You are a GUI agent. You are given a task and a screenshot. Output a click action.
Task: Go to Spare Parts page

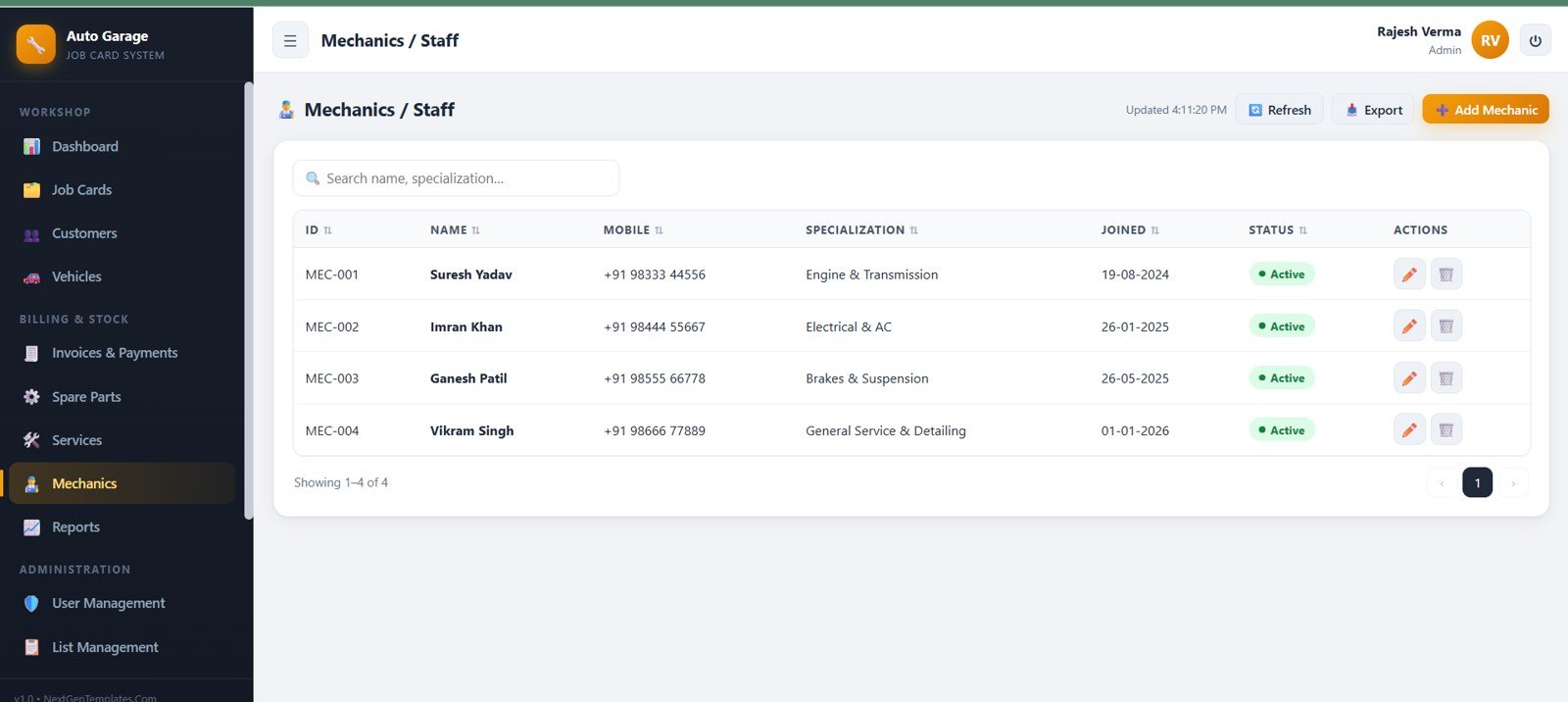tap(122, 397)
